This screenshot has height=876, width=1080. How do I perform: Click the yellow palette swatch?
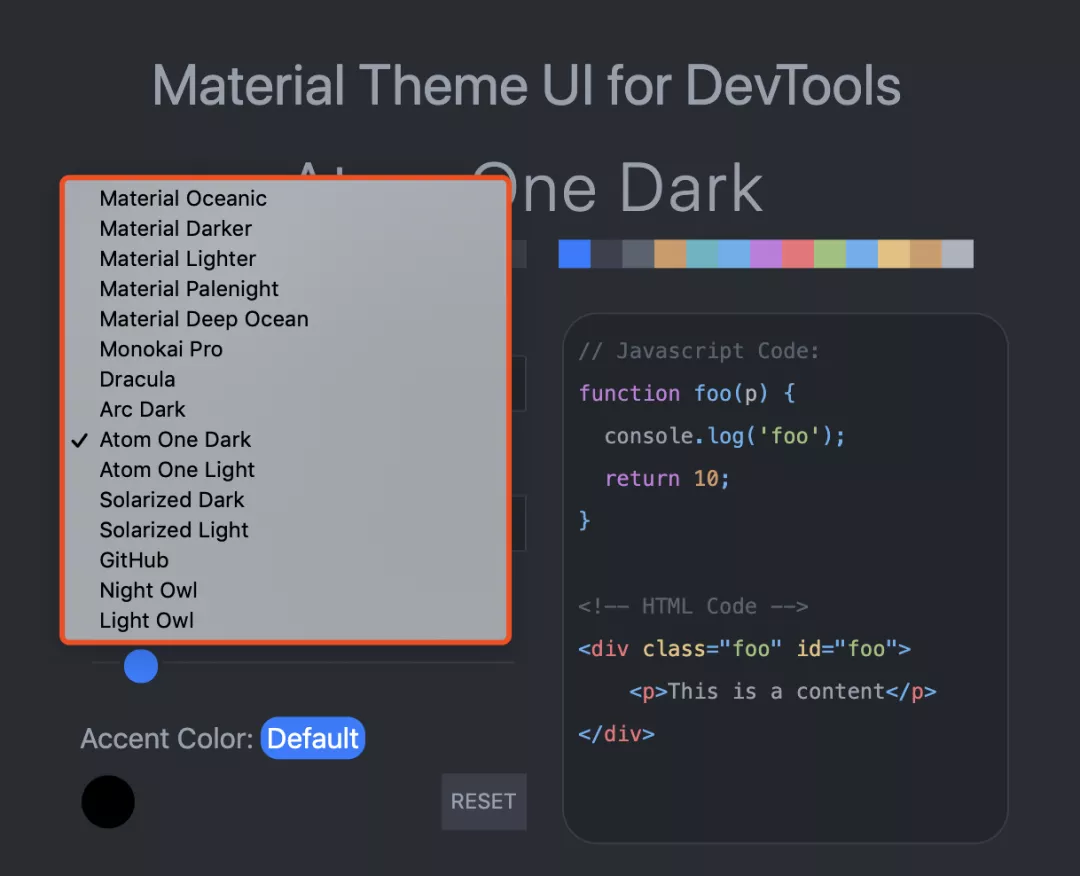(x=894, y=253)
